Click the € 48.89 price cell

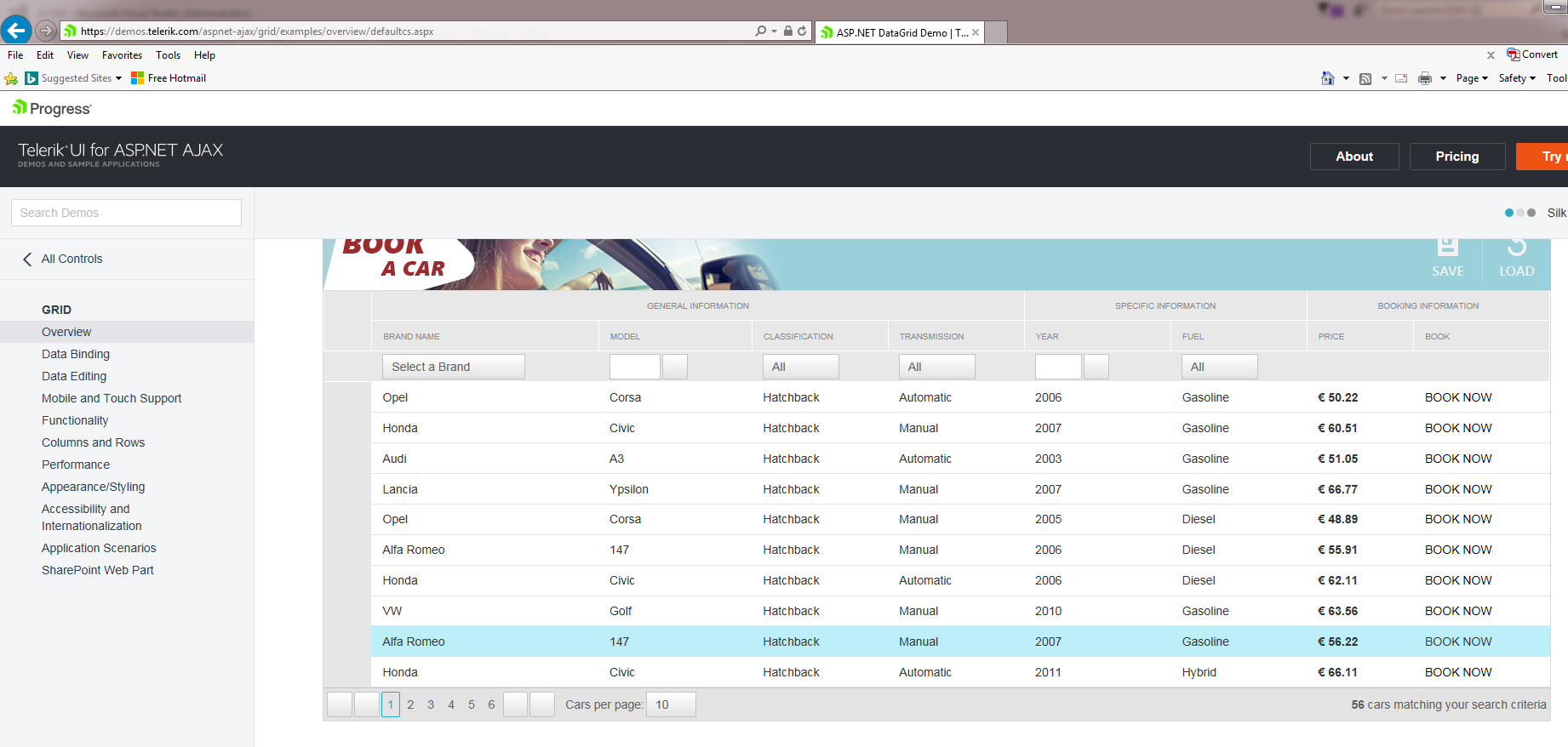click(1337, 519)
